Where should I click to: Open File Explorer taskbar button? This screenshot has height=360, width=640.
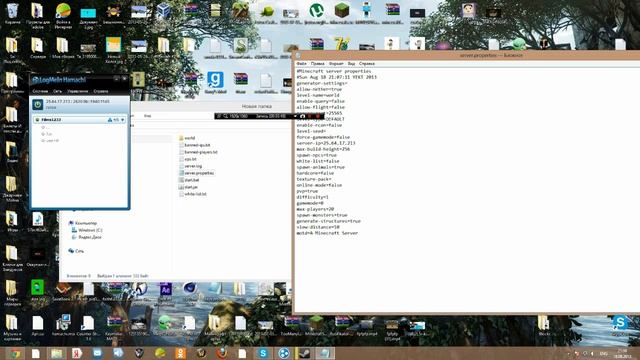point(56,353)
